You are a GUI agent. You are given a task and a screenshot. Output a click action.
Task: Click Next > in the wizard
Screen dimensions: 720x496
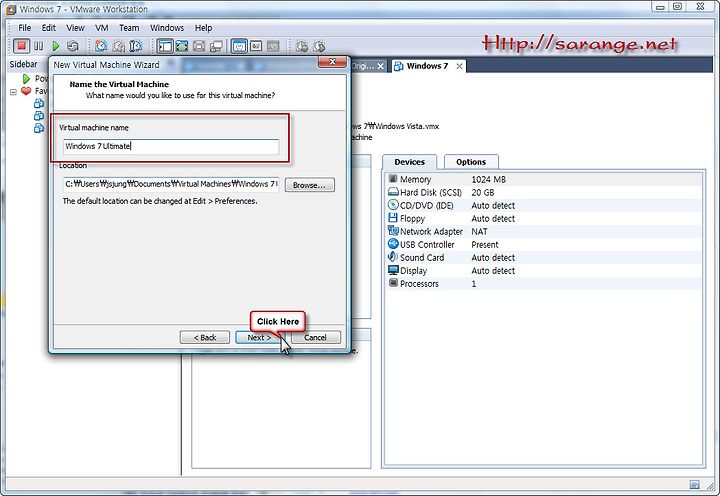(x=259, y=338)
